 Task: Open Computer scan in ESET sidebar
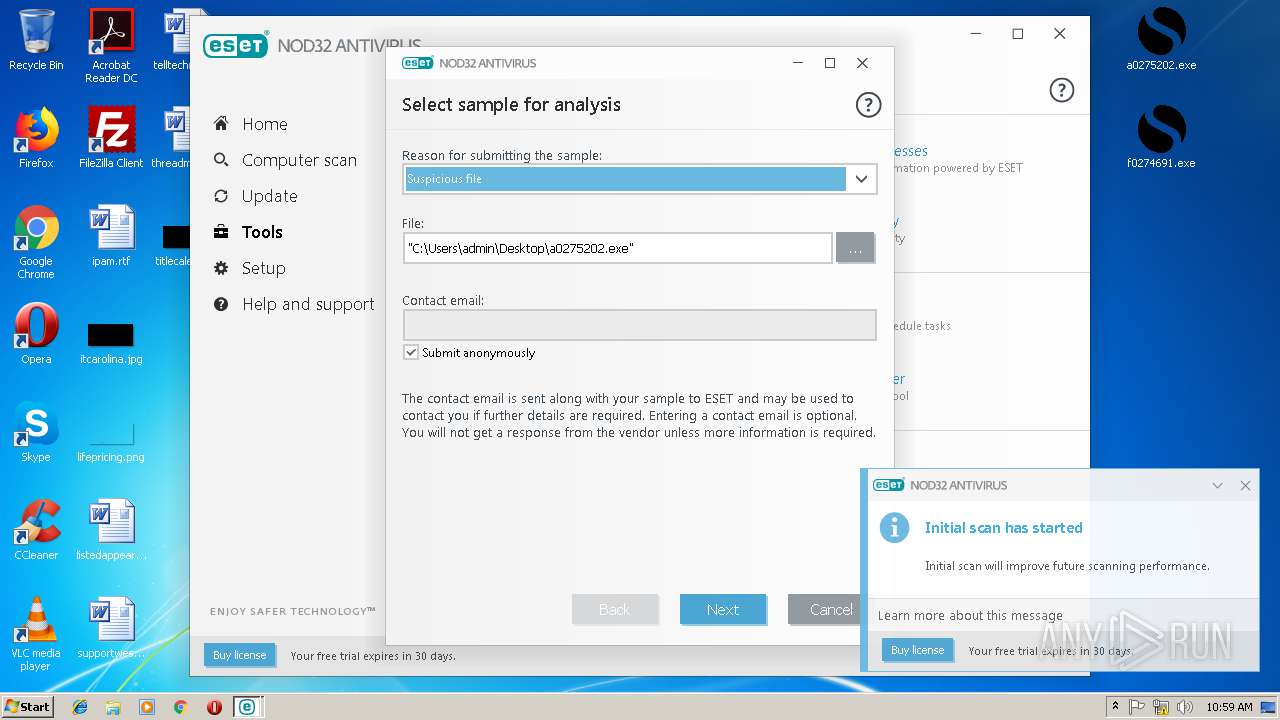(299, 160)
